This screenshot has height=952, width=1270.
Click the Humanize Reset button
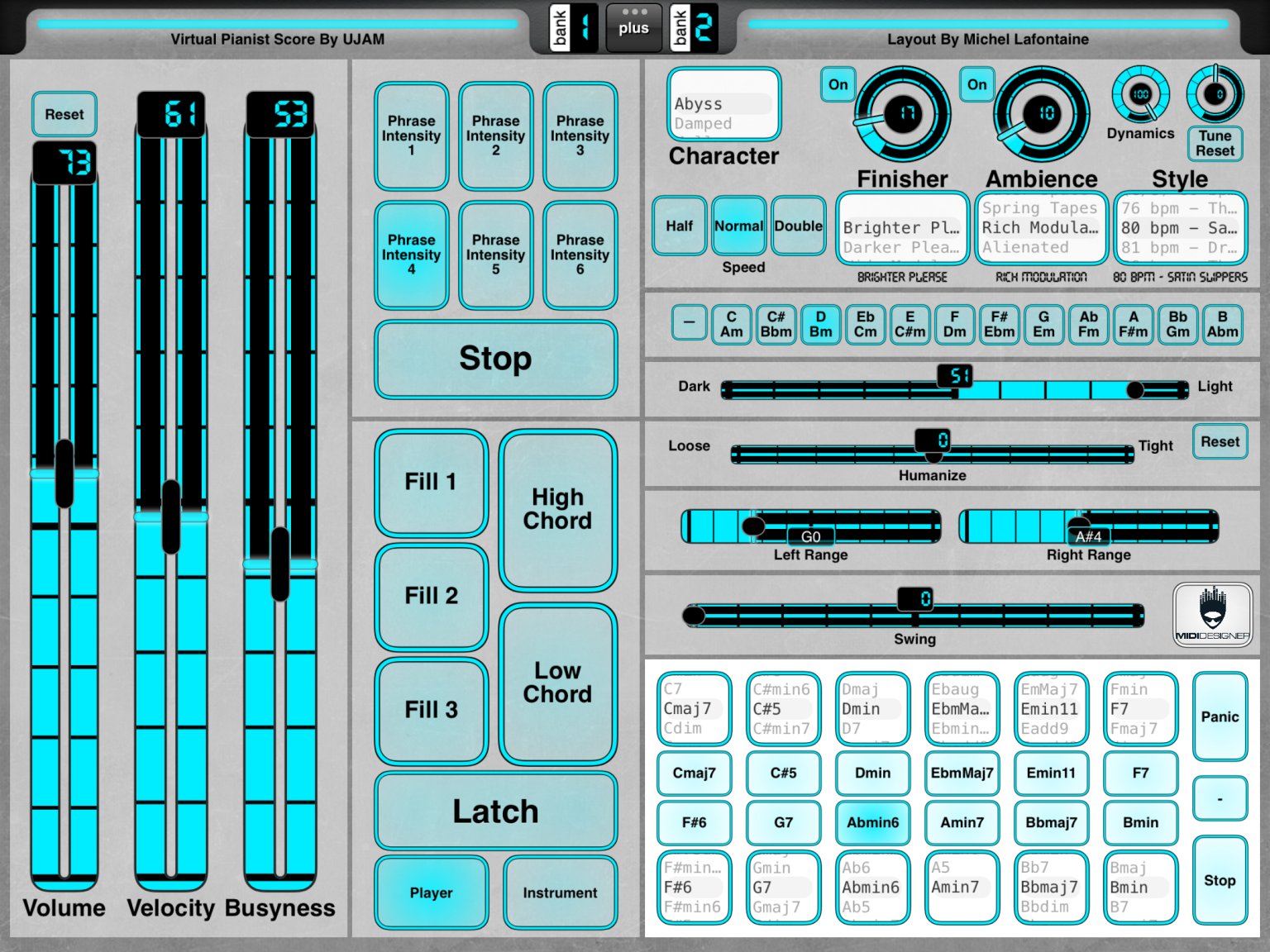1220,441
